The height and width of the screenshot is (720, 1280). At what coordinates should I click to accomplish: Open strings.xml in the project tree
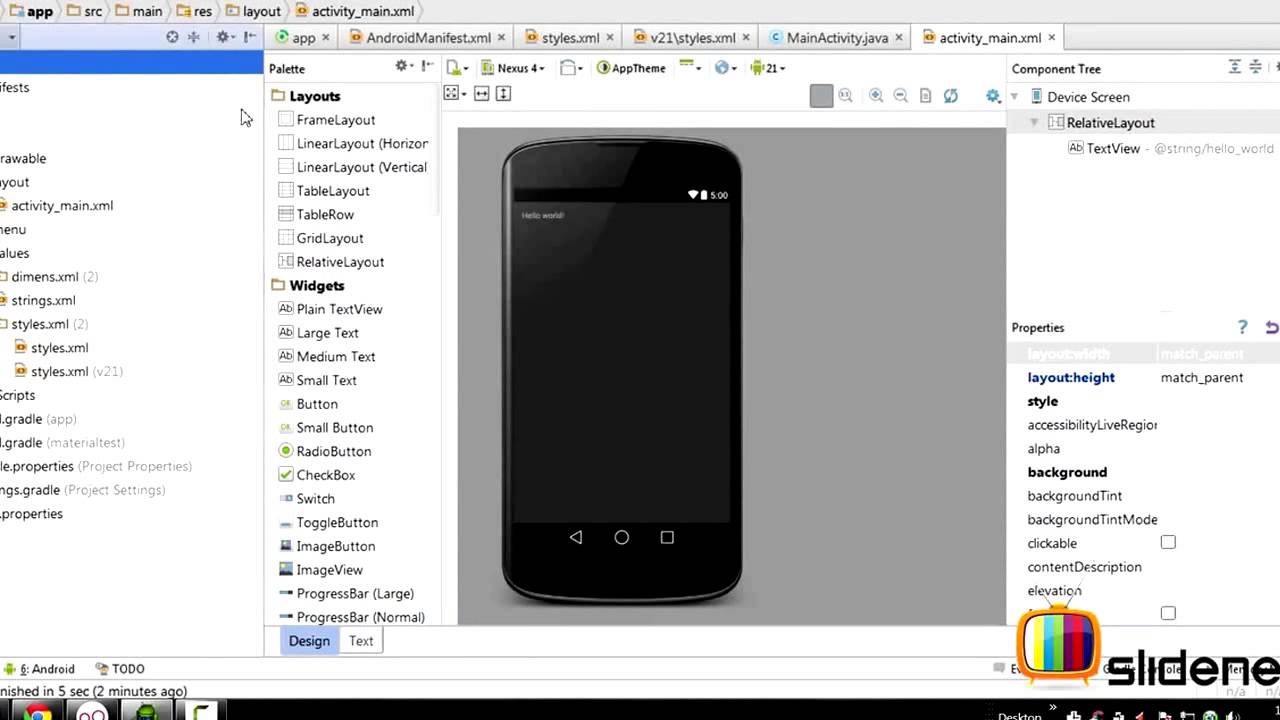point(43,300)
